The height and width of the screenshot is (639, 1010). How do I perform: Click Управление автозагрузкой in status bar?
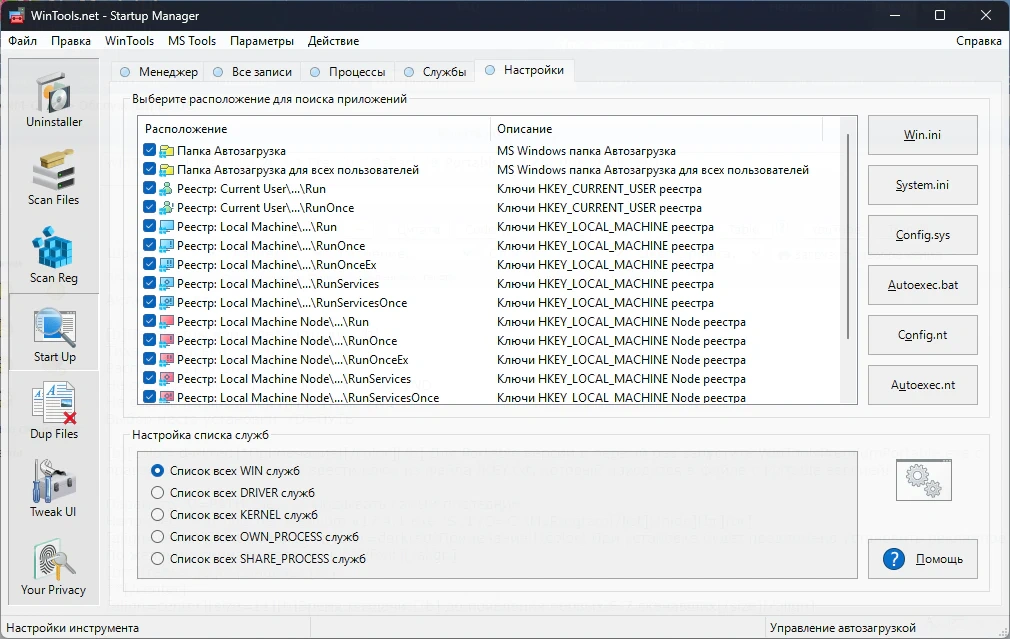pyautogui.click(x=842, y=627)
